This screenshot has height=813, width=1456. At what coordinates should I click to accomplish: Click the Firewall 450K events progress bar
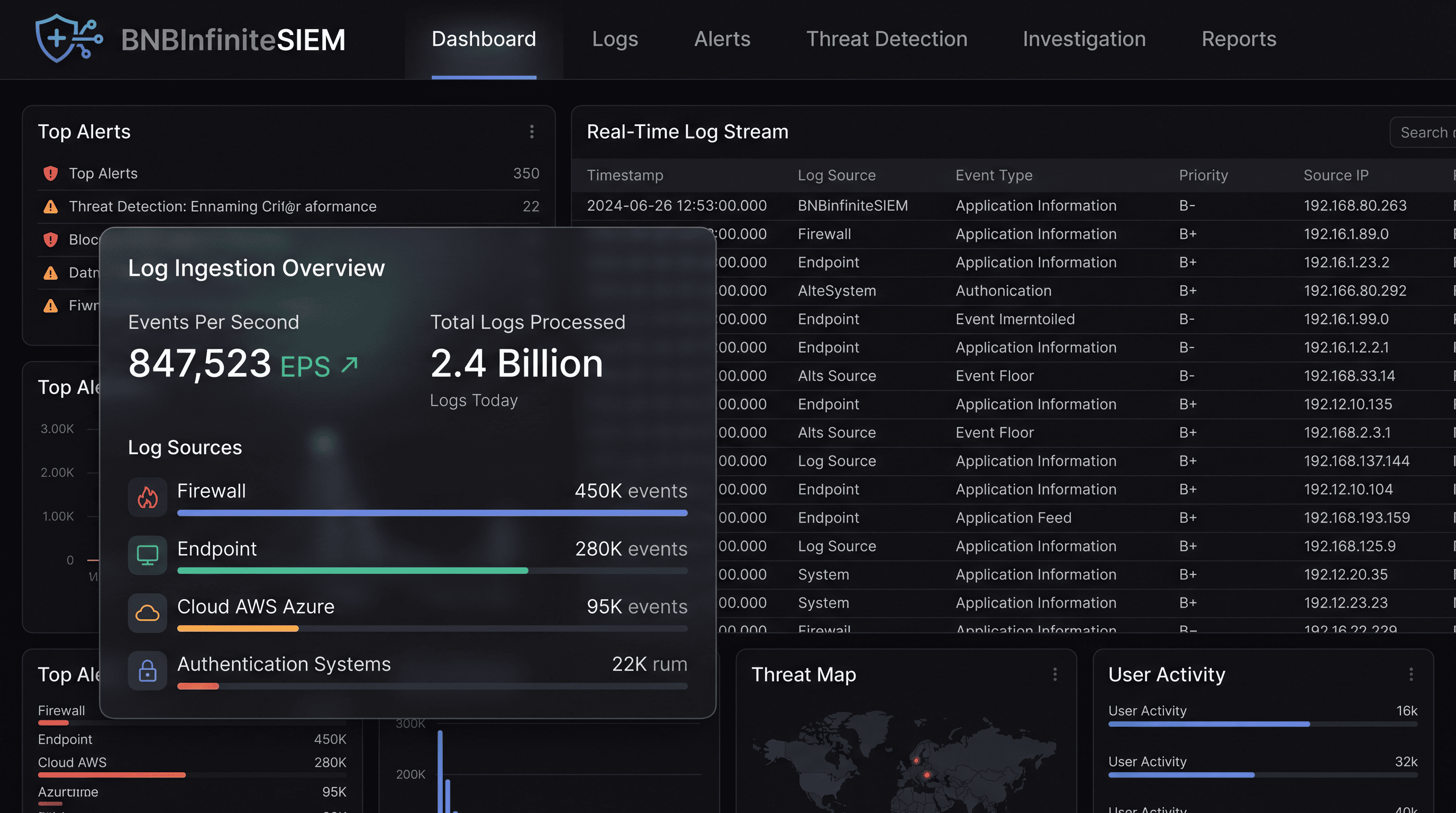(432, 513)
